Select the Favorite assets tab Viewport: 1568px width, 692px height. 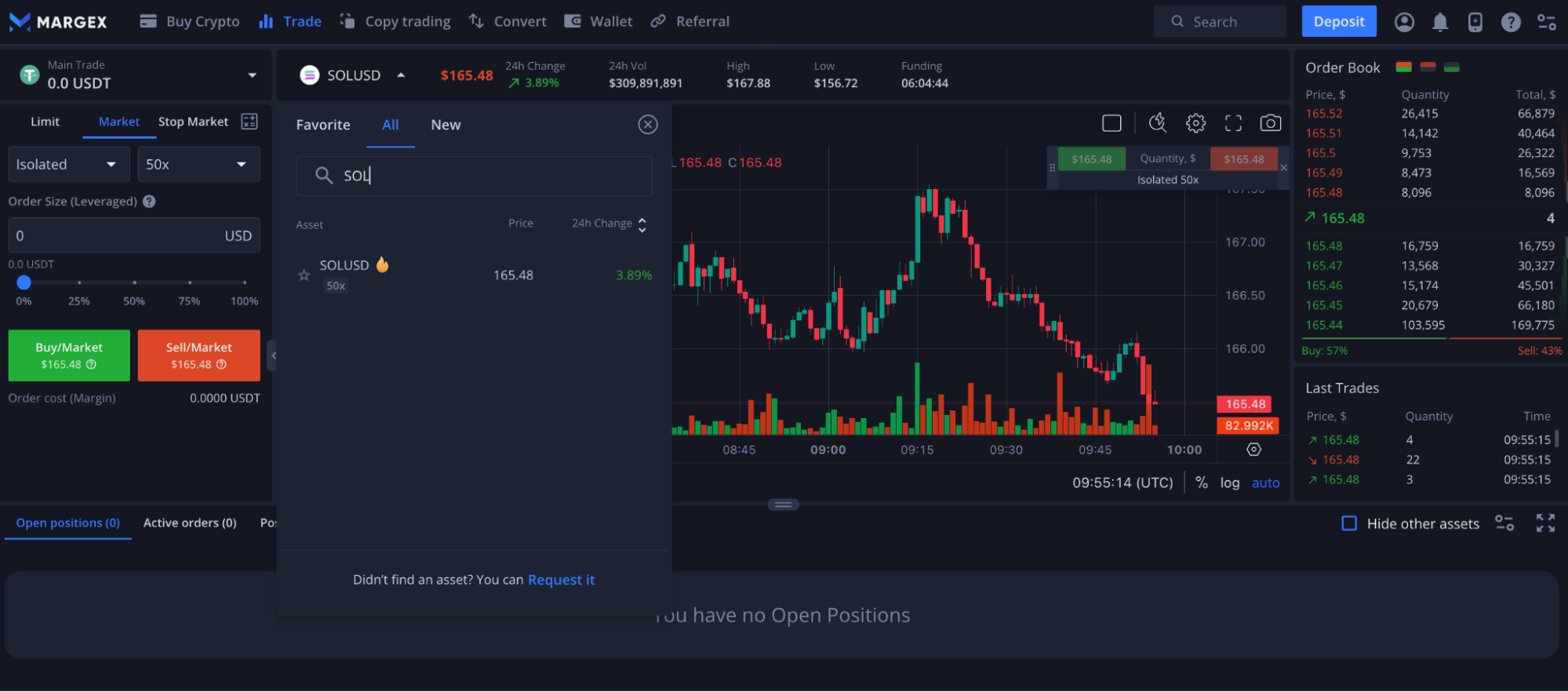click(322, 125)
